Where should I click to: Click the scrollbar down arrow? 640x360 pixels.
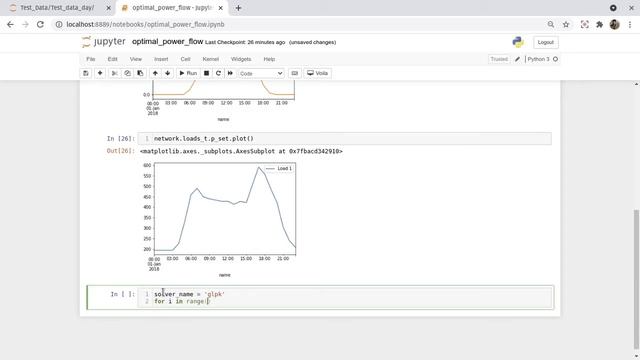click(x=636, y=356)
